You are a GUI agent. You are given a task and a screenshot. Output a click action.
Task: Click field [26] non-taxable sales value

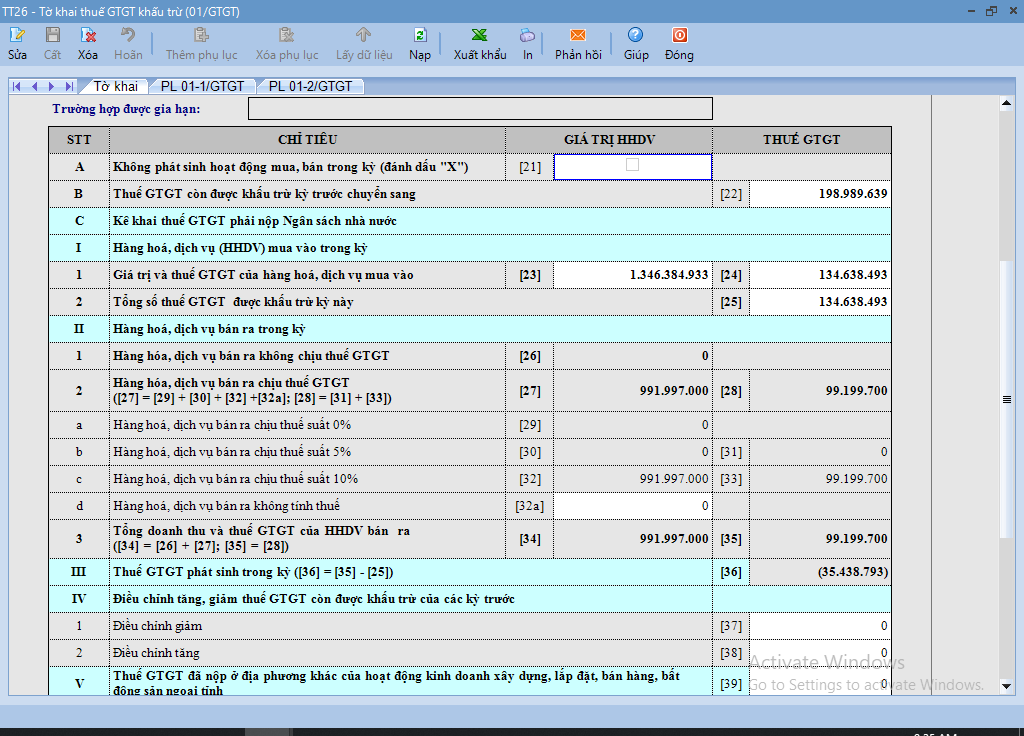point(632,356)
